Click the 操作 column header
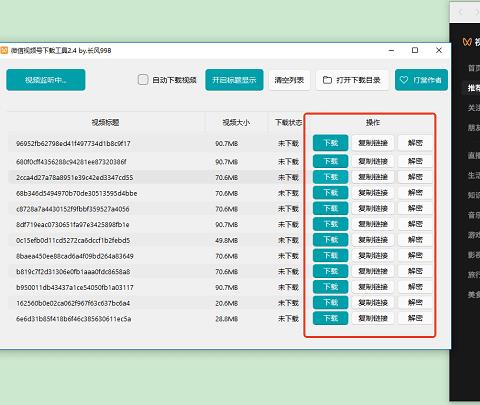This screenshot has height=405, width=480. 373,123
